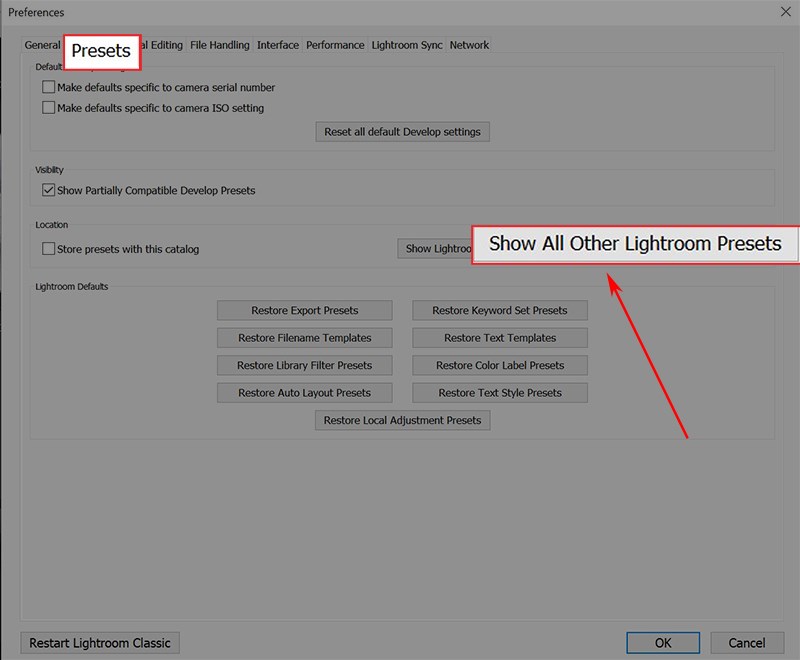800x660 pixels.
Task: Open the File Handling tab
Action: pyautogui.click(x=219, y=45)
